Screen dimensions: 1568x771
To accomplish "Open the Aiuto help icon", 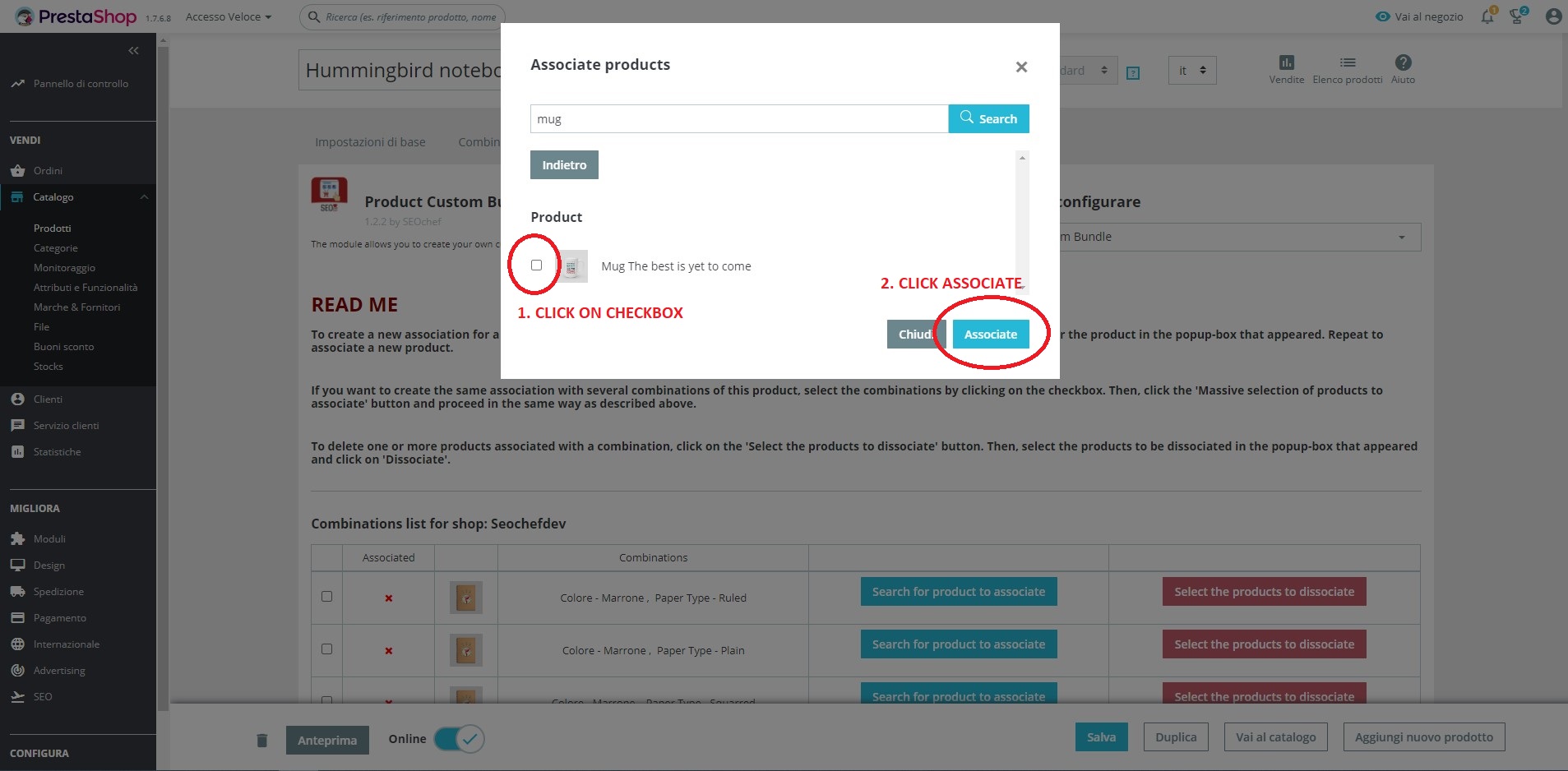I will 1403,63.
